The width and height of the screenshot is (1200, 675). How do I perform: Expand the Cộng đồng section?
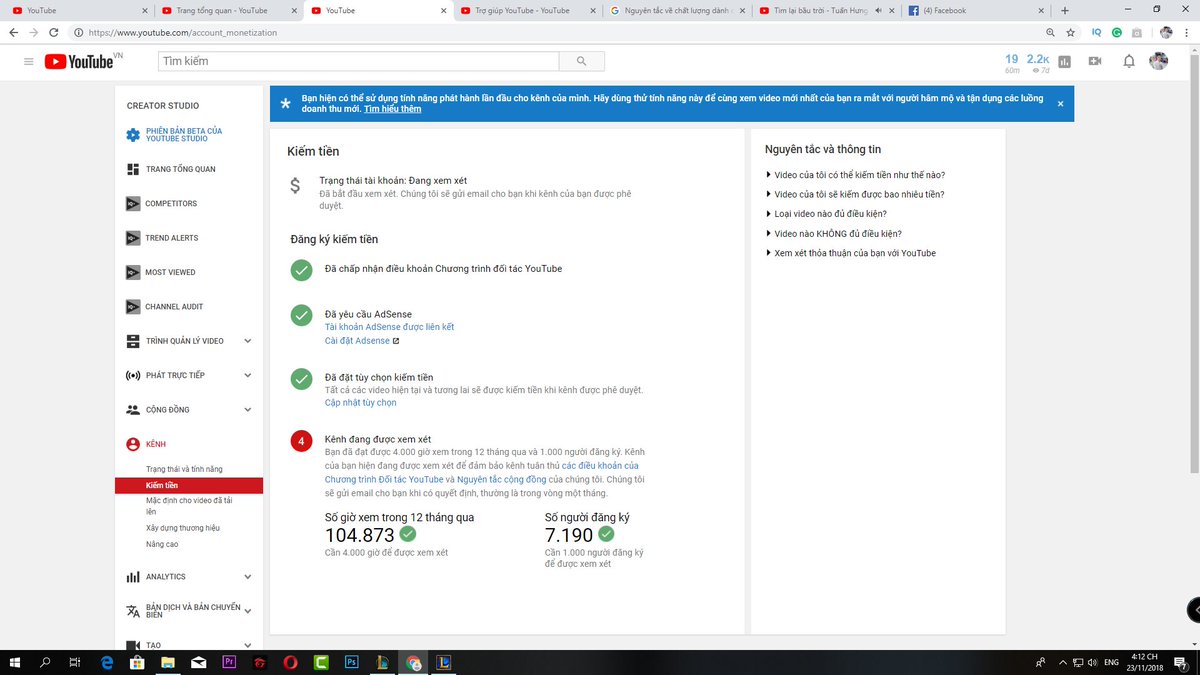click(248, 410)
